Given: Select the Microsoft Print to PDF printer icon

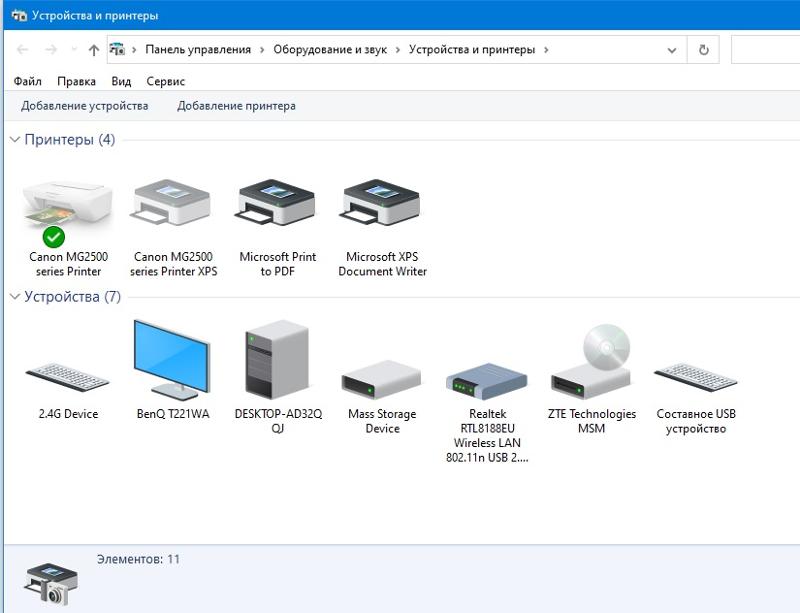Looking at the screenshot, I should coord(277,203).
